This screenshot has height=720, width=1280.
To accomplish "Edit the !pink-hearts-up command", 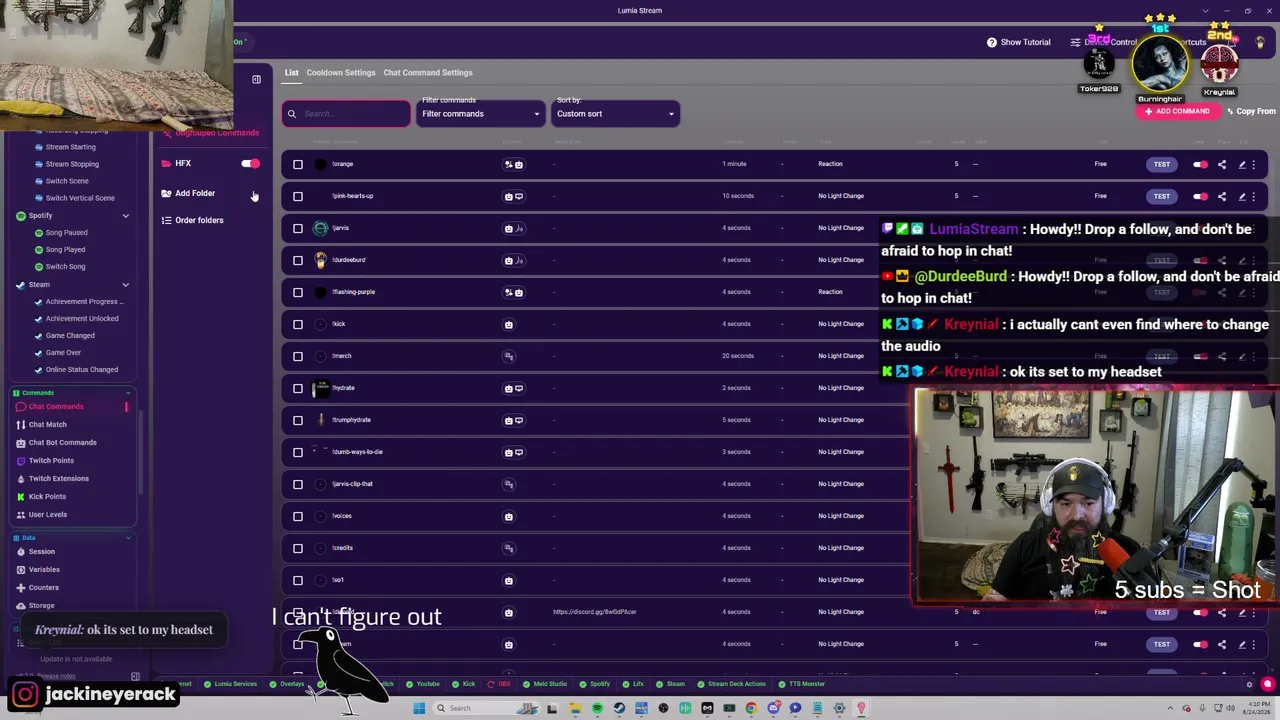I will (1242, 196).
